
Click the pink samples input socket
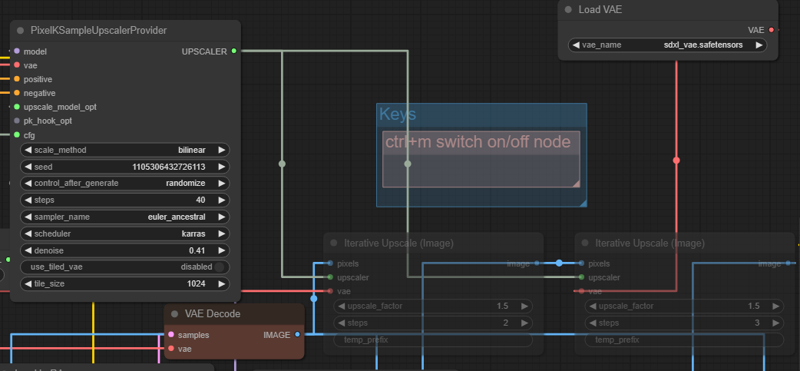171,335
